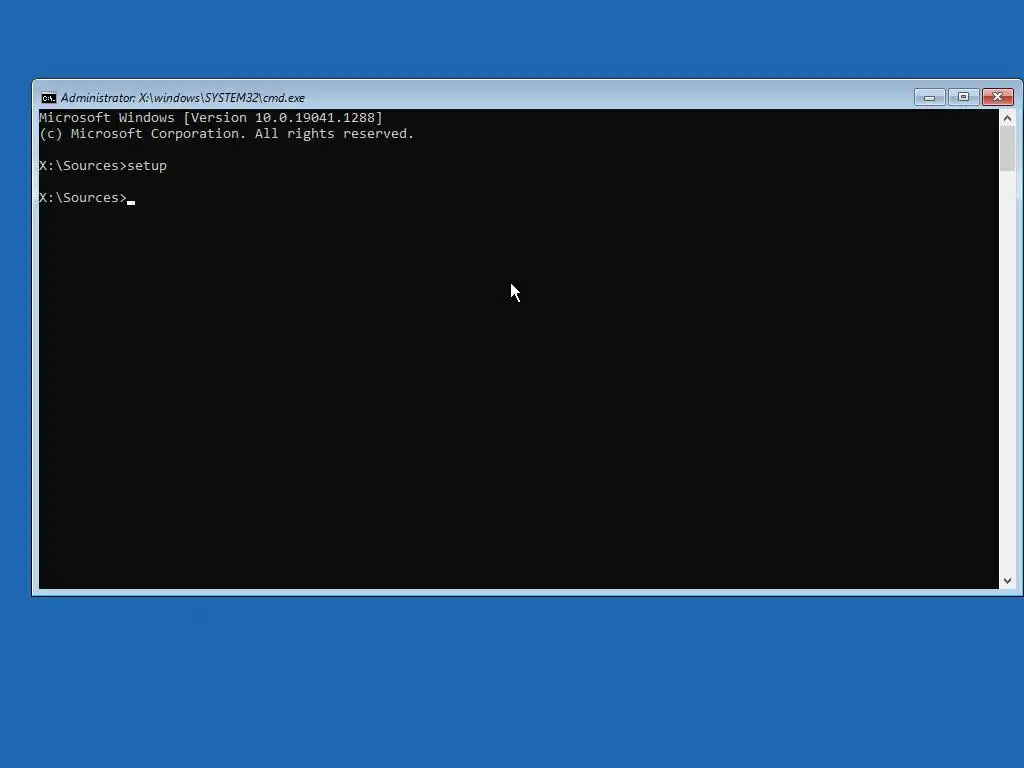Viewport: 1024px width, 768px height.
Task: Click the scrollbar down arrow
Action: click(x=1007, y=581)
